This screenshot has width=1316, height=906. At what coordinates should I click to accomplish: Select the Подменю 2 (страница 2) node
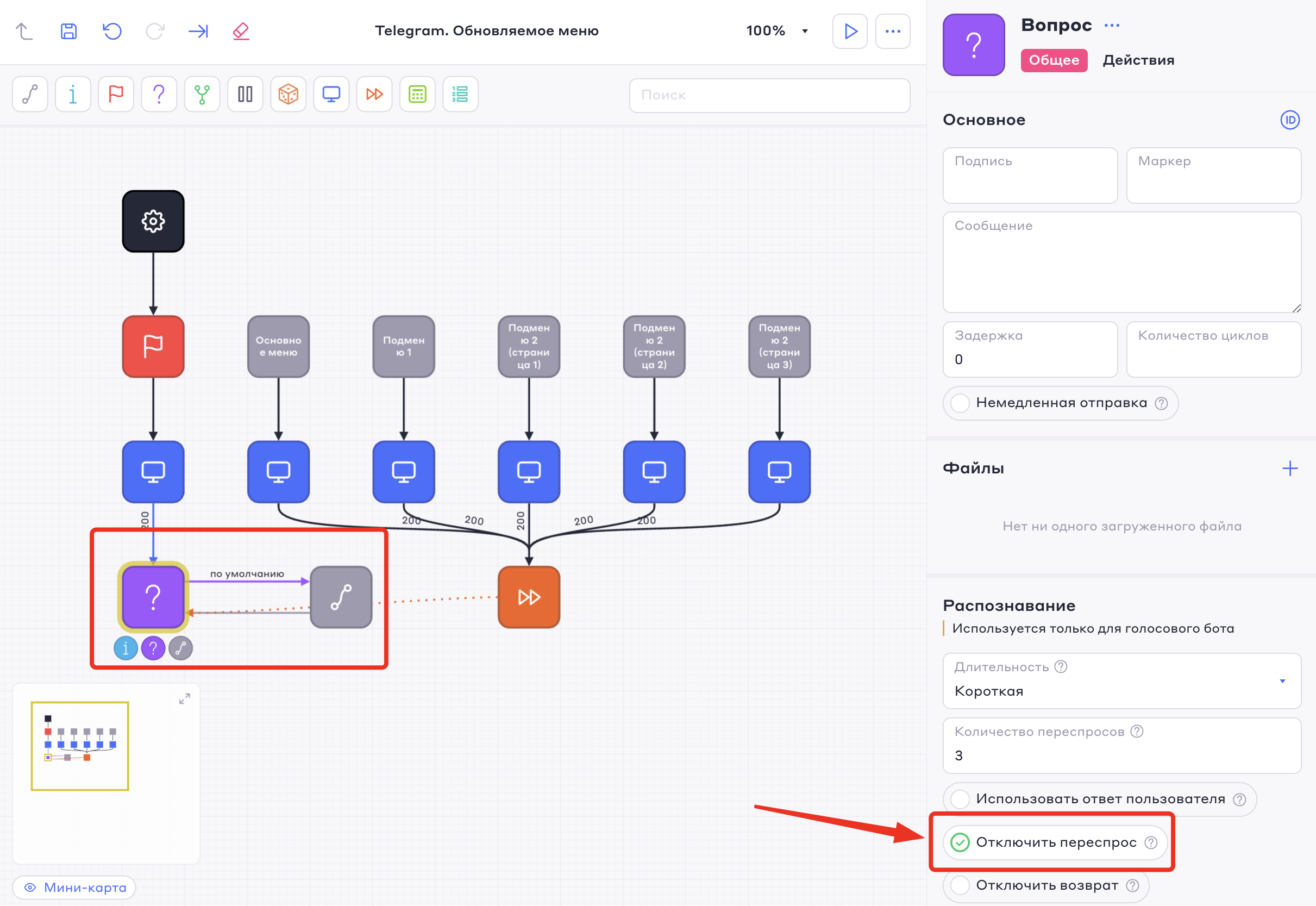click(x=654, y=346)
